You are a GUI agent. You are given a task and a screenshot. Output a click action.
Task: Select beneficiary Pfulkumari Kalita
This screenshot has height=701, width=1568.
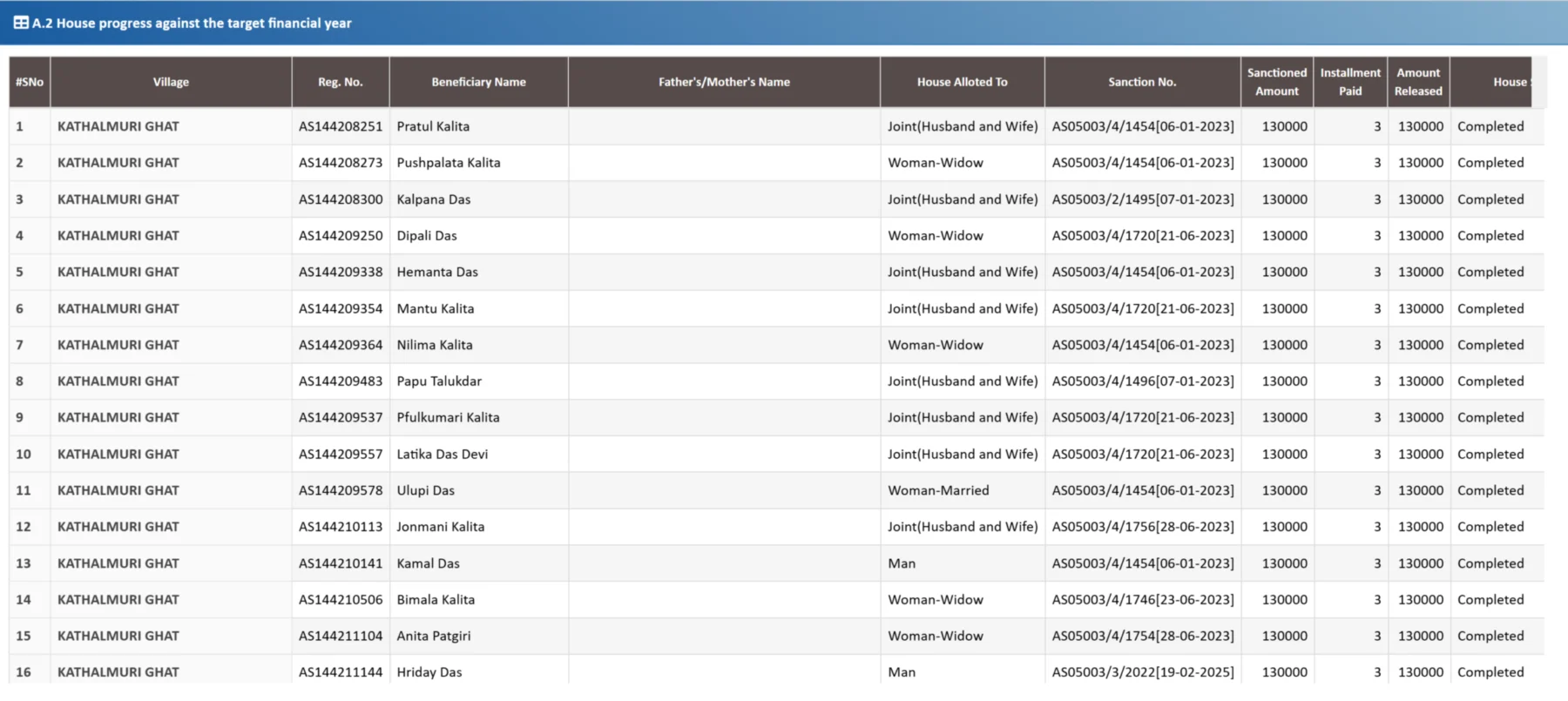pyautogui.click(x=449, y=417)
